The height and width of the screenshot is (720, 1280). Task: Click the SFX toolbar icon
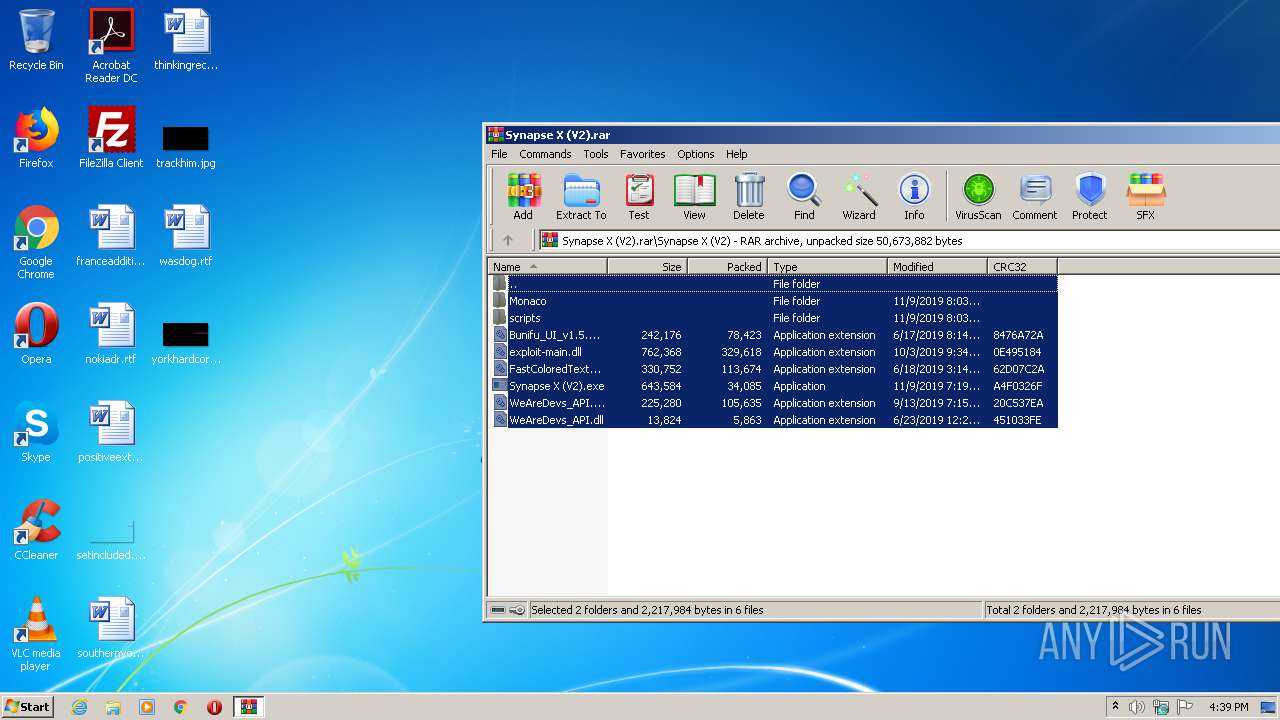[1145, 196]
